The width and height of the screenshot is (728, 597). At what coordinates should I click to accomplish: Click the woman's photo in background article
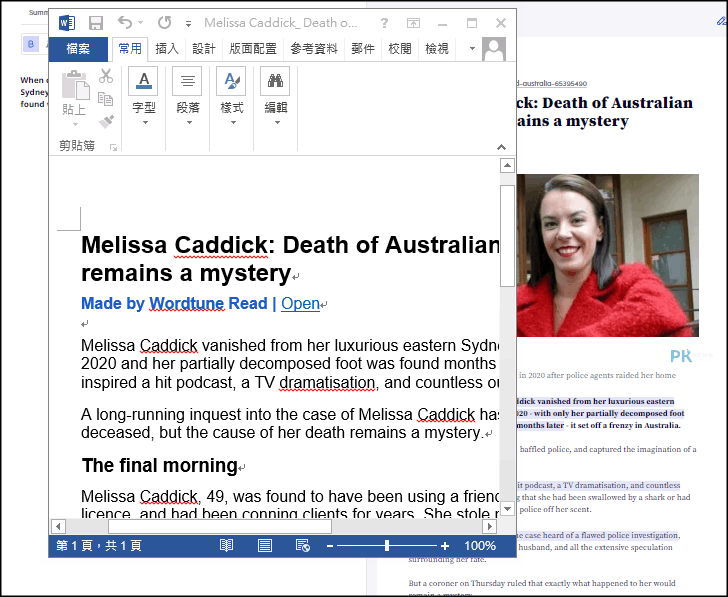tap(608, 255)
